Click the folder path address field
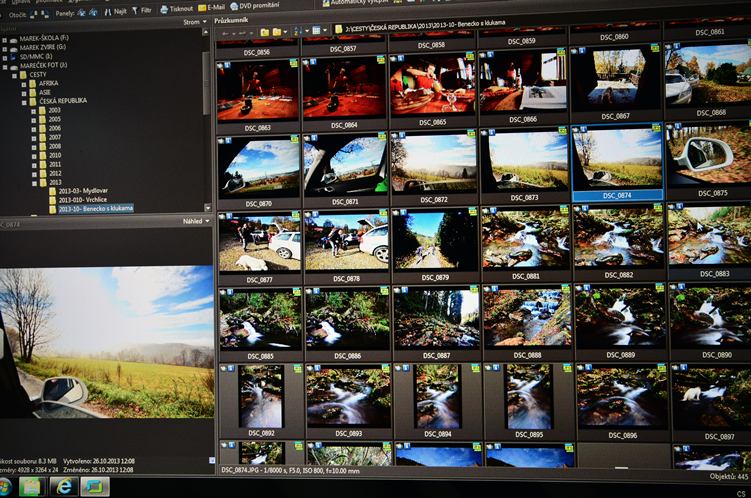The height and width of the screenshot is (498, 751). point(541,24)
